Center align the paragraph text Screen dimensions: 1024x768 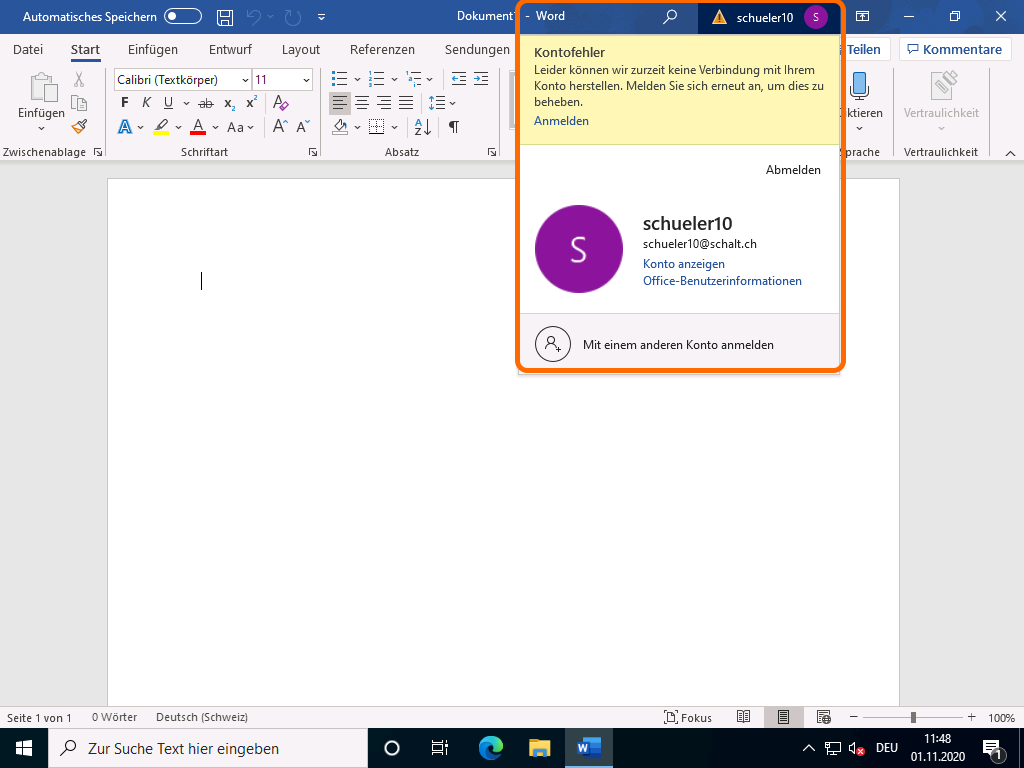point(362,103)
